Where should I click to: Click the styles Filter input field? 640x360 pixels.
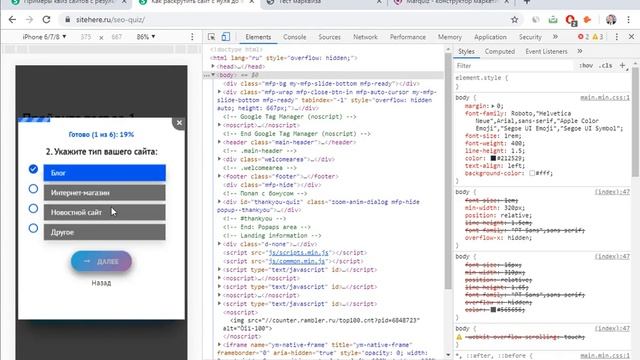[513, 65]
